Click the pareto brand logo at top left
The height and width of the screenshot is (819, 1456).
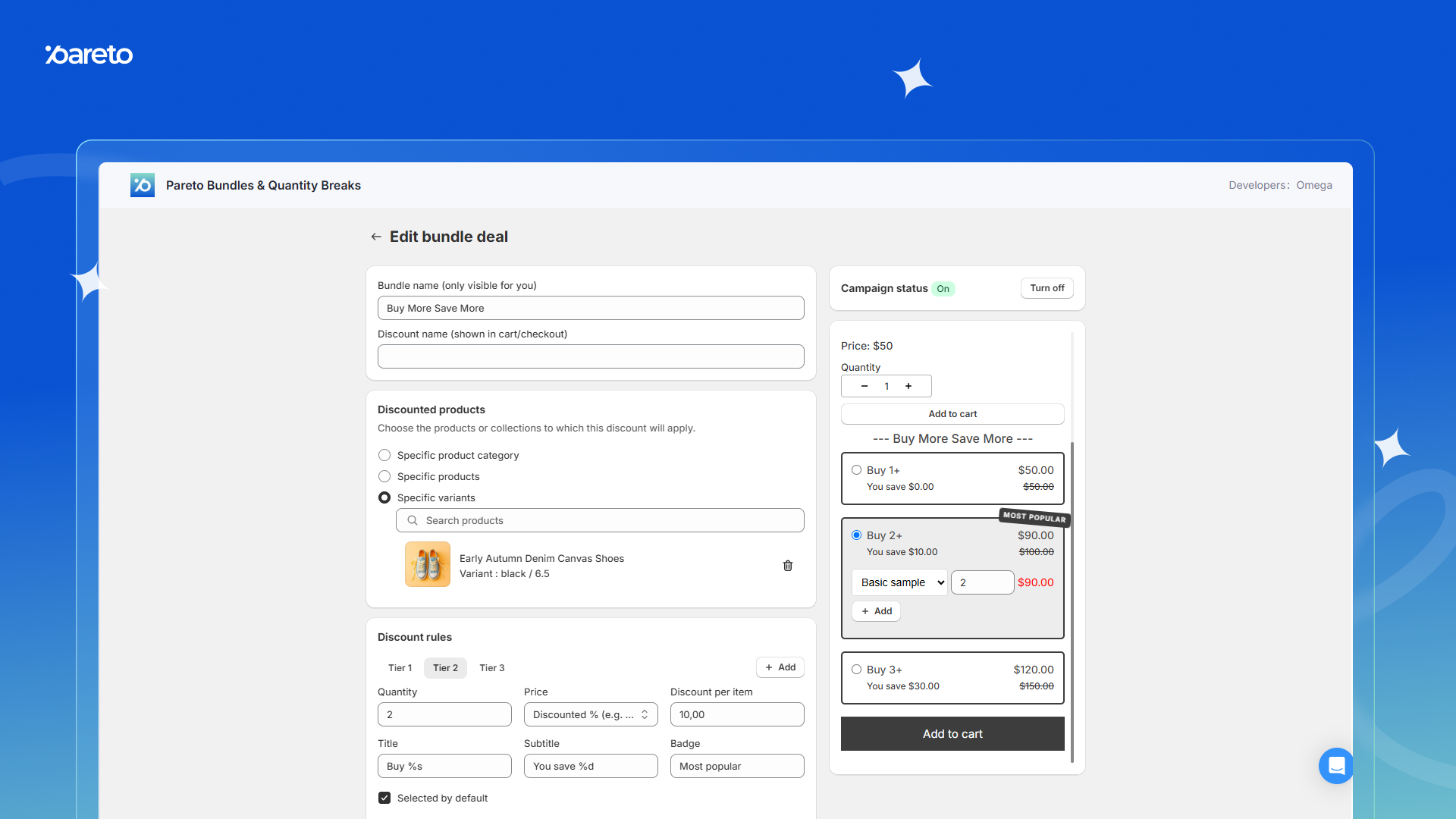tap(89, 55)
